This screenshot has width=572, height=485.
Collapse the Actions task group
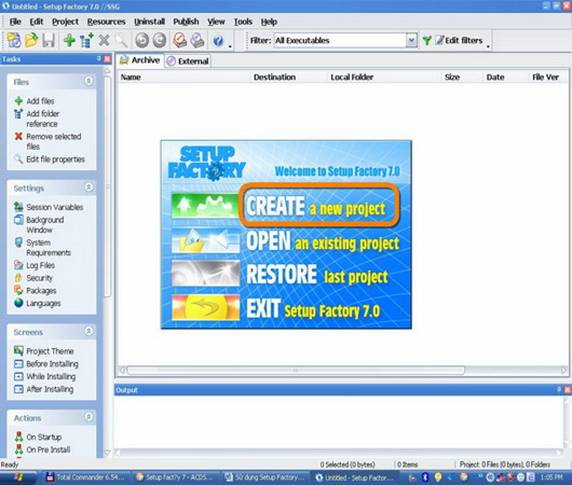coord(89,416)
